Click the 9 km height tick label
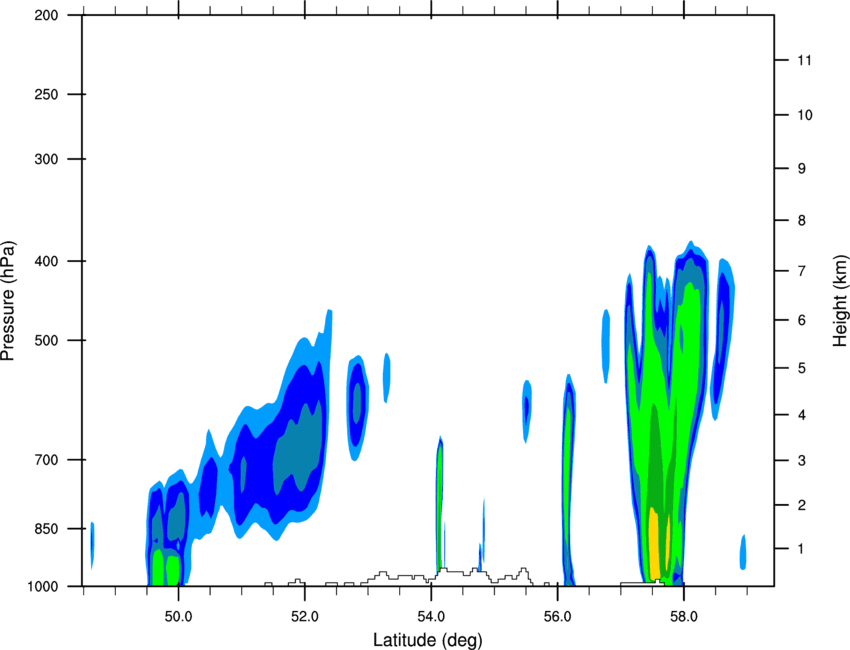850x650 pixels. (x=802, y=169)
